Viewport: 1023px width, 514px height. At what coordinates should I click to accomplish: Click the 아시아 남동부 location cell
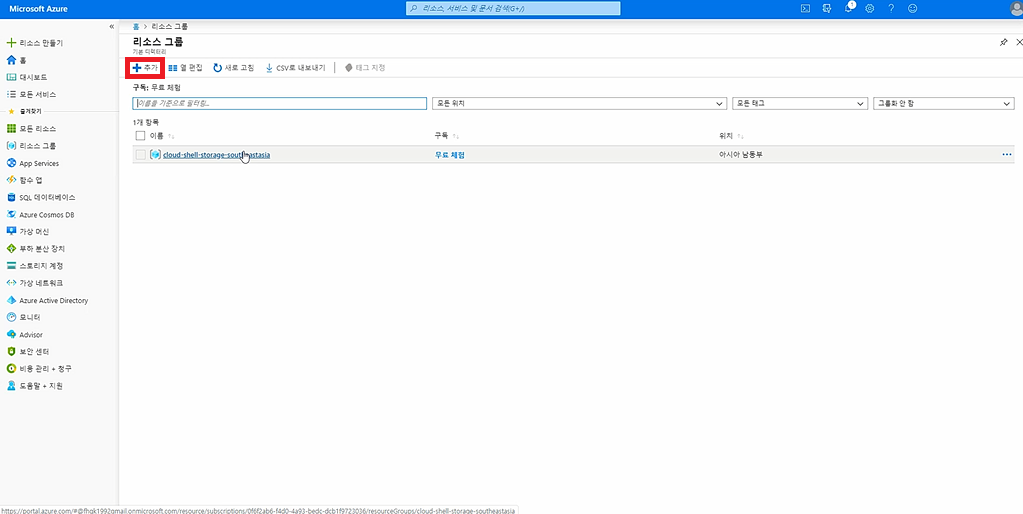740,155
